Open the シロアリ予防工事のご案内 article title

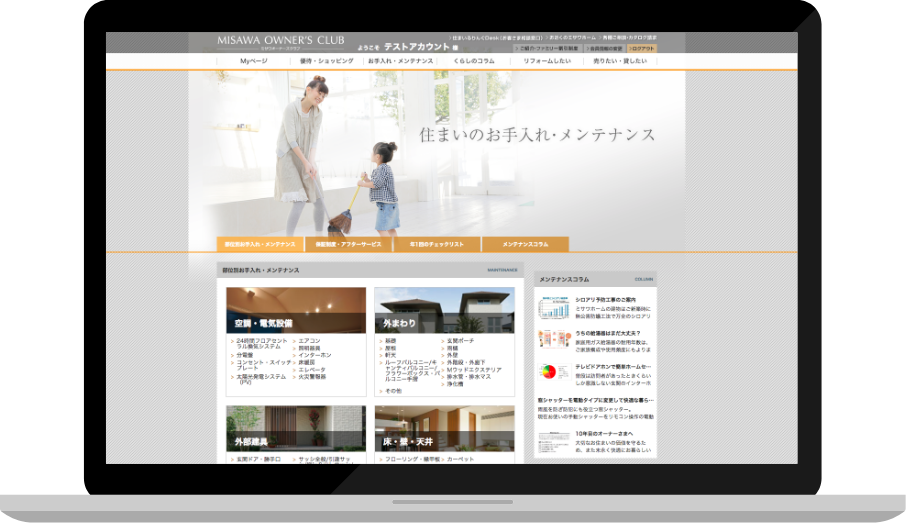pyautogui.click(x=606, y=300)
